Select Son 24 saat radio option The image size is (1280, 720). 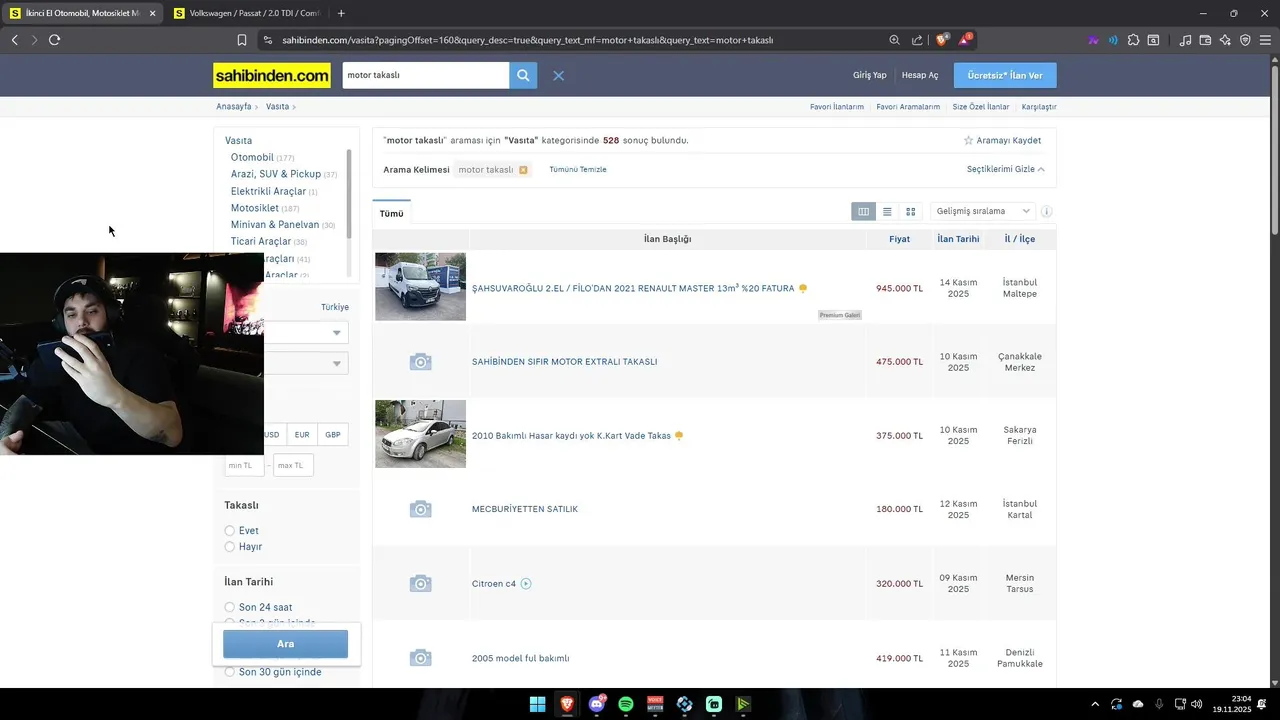click(230, 607)
